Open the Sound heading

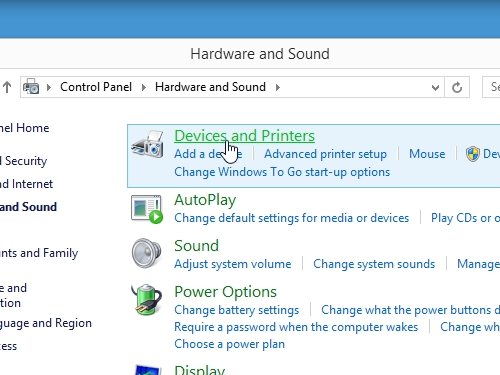[196, 246]
